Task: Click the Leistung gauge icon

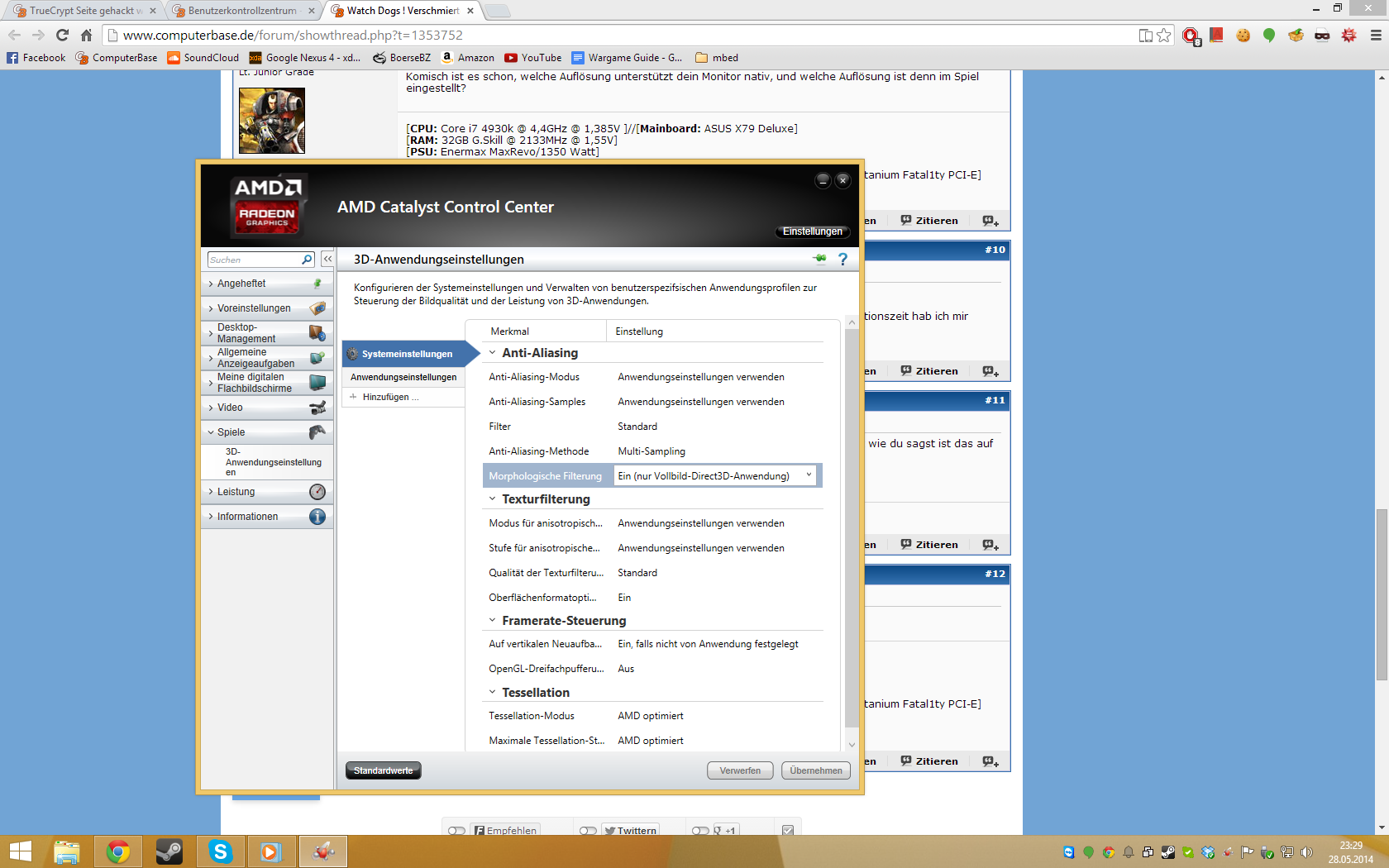Action: (317, 492)
